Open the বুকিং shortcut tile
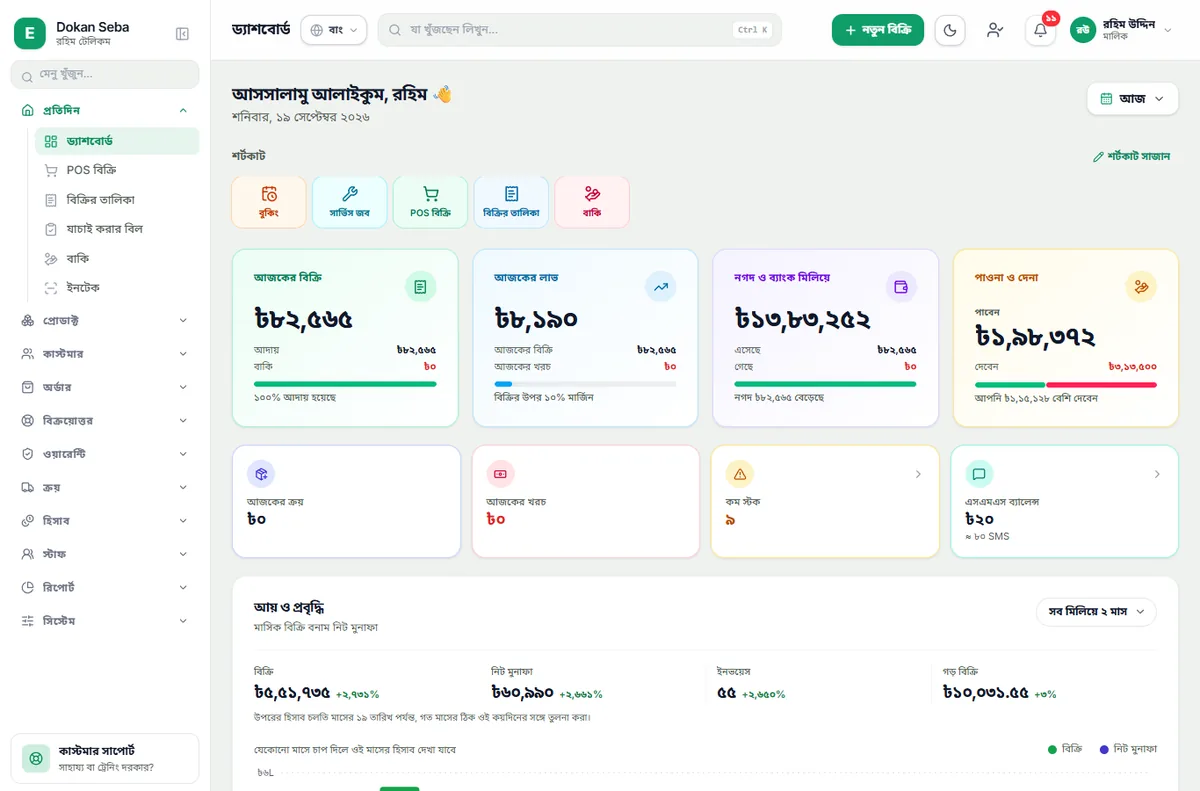The image size is (1200, 791). coord(269,202)
